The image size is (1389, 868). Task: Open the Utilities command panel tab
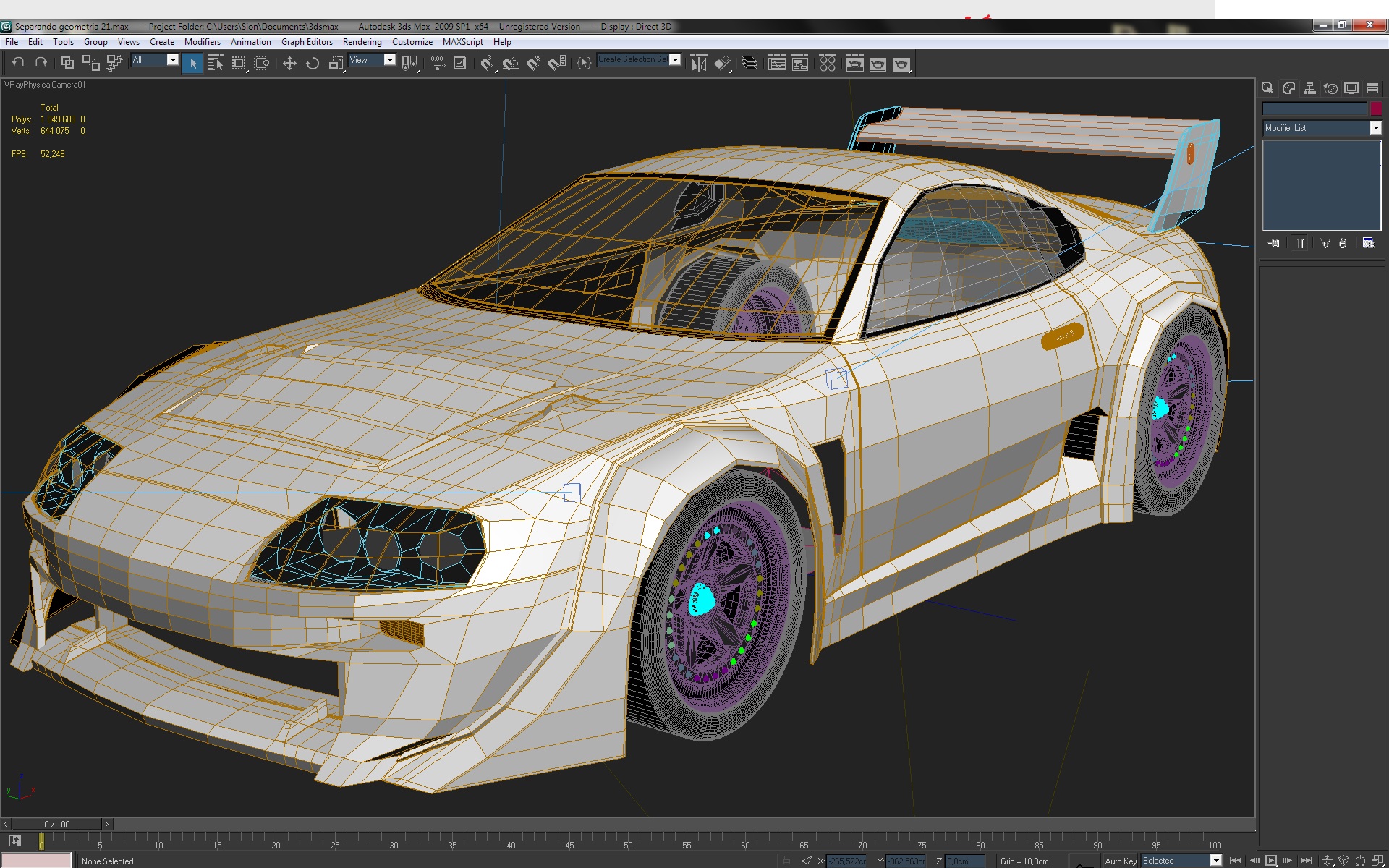1372,88
